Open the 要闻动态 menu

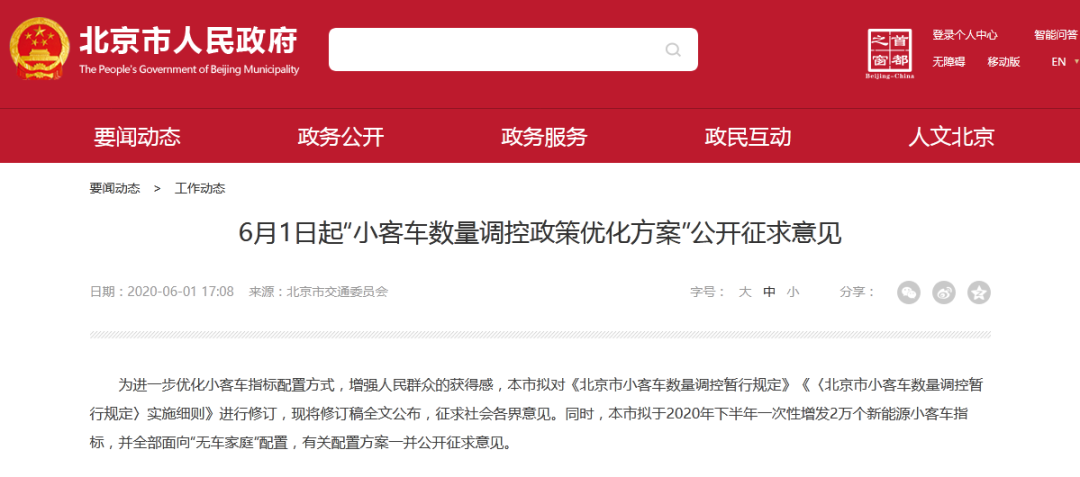pos(137,137)
